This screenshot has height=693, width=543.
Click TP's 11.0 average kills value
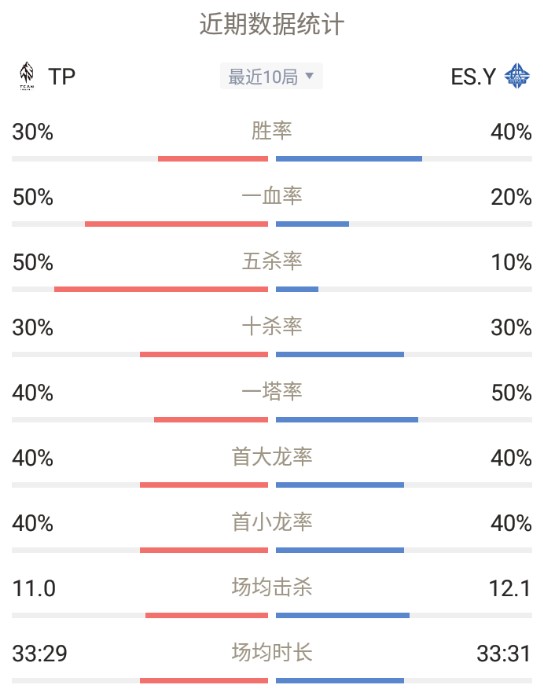(x=34, y=589)
